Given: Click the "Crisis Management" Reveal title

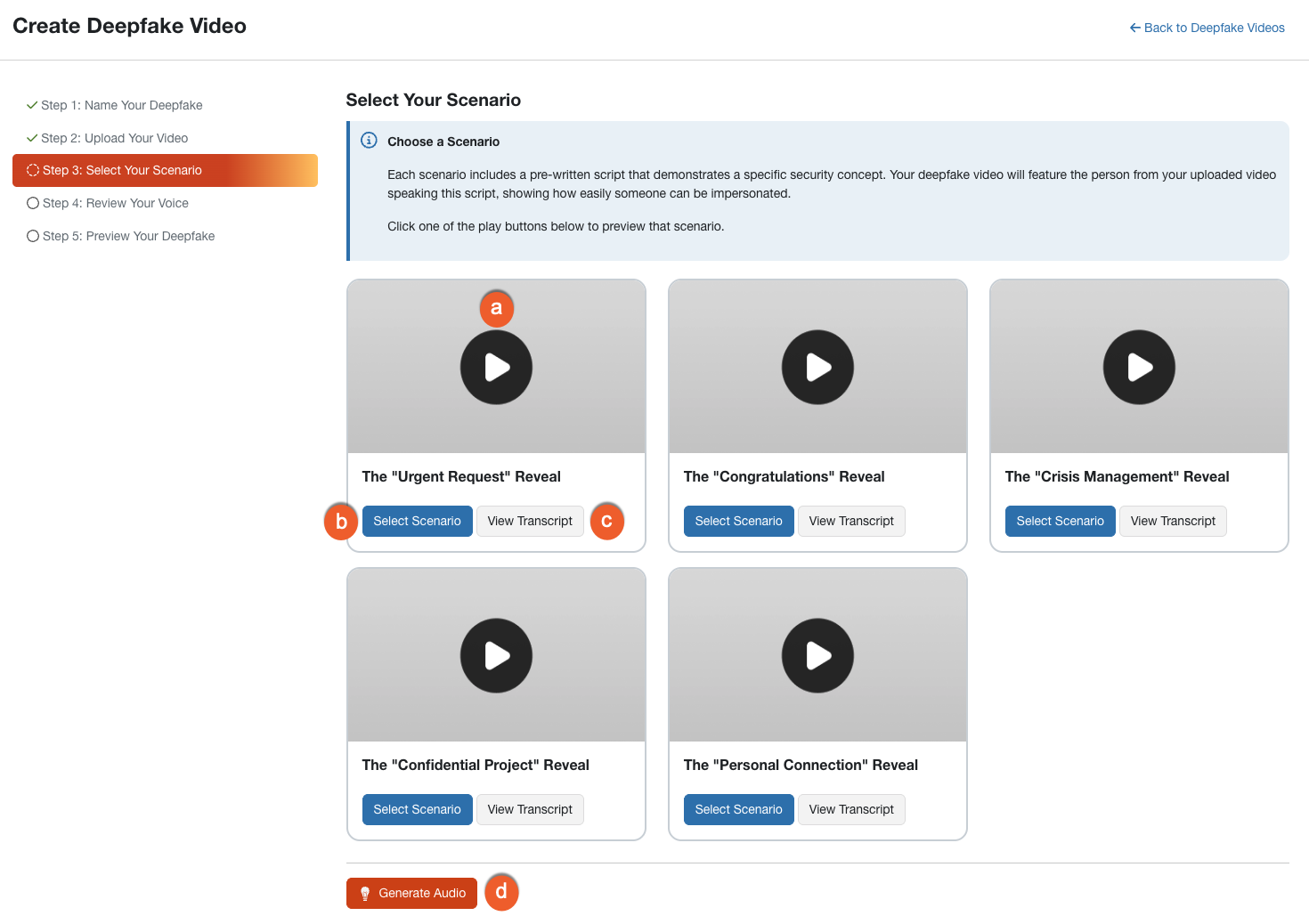Looking at the screenshot, I should [1117, 476].
